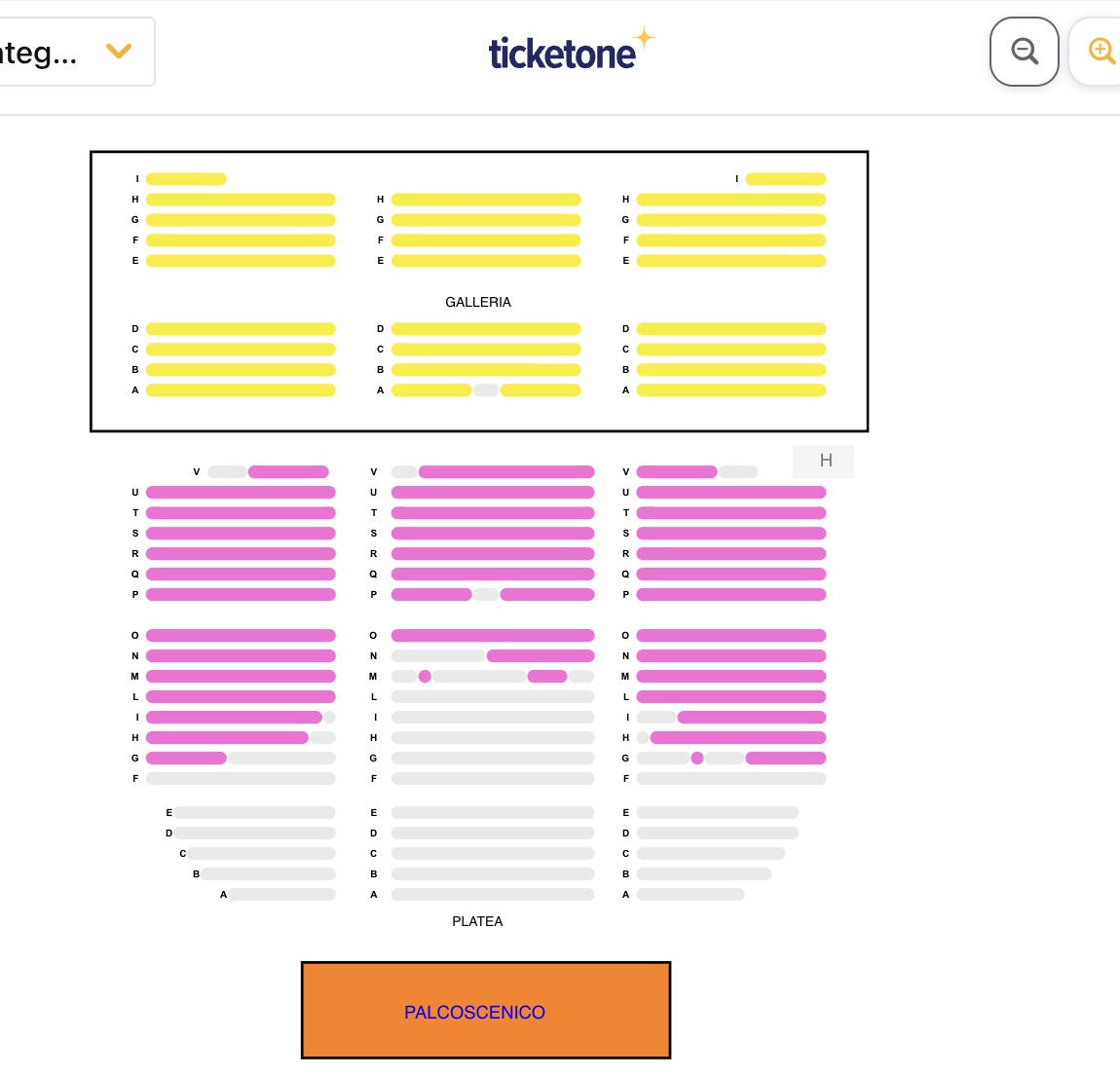This screenshot has width=1120, height=1077.
Task: Select the single pink seat in center row M
Action: [425, 677]
